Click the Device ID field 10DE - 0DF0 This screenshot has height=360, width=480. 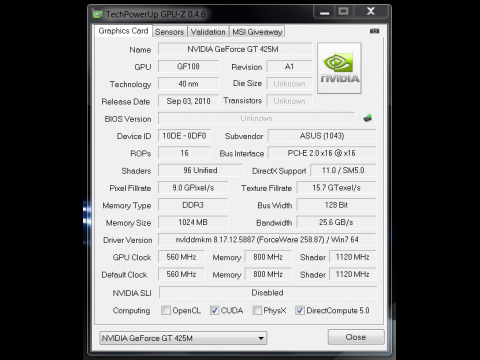[184, 136]
